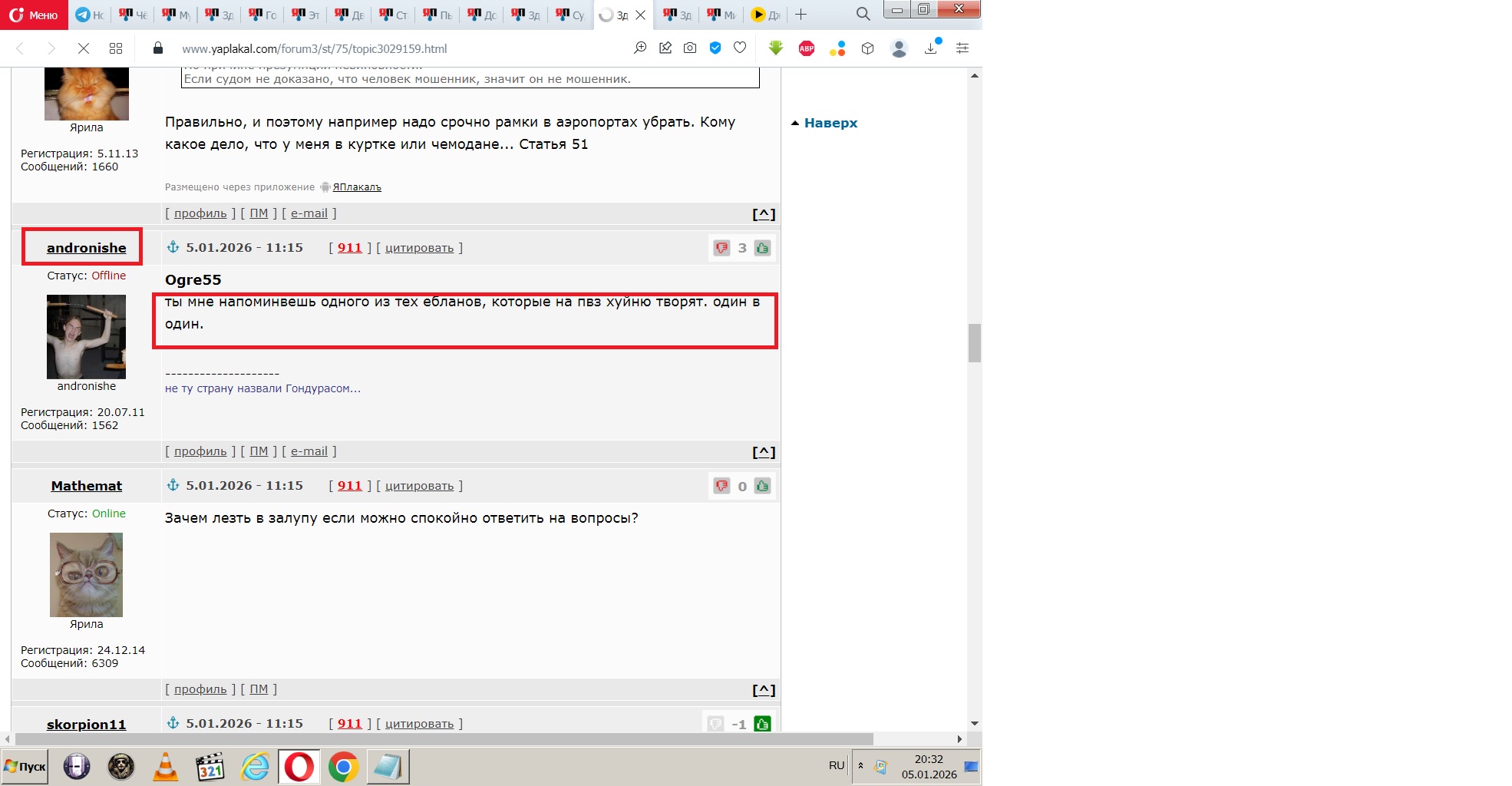
Task: Click the yaplakal.com address bar
Action: coord(314,48)
